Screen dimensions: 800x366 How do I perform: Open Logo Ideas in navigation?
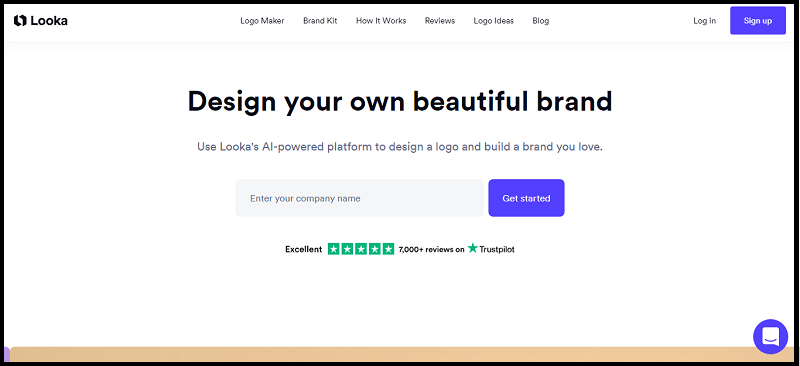point(493,21)
